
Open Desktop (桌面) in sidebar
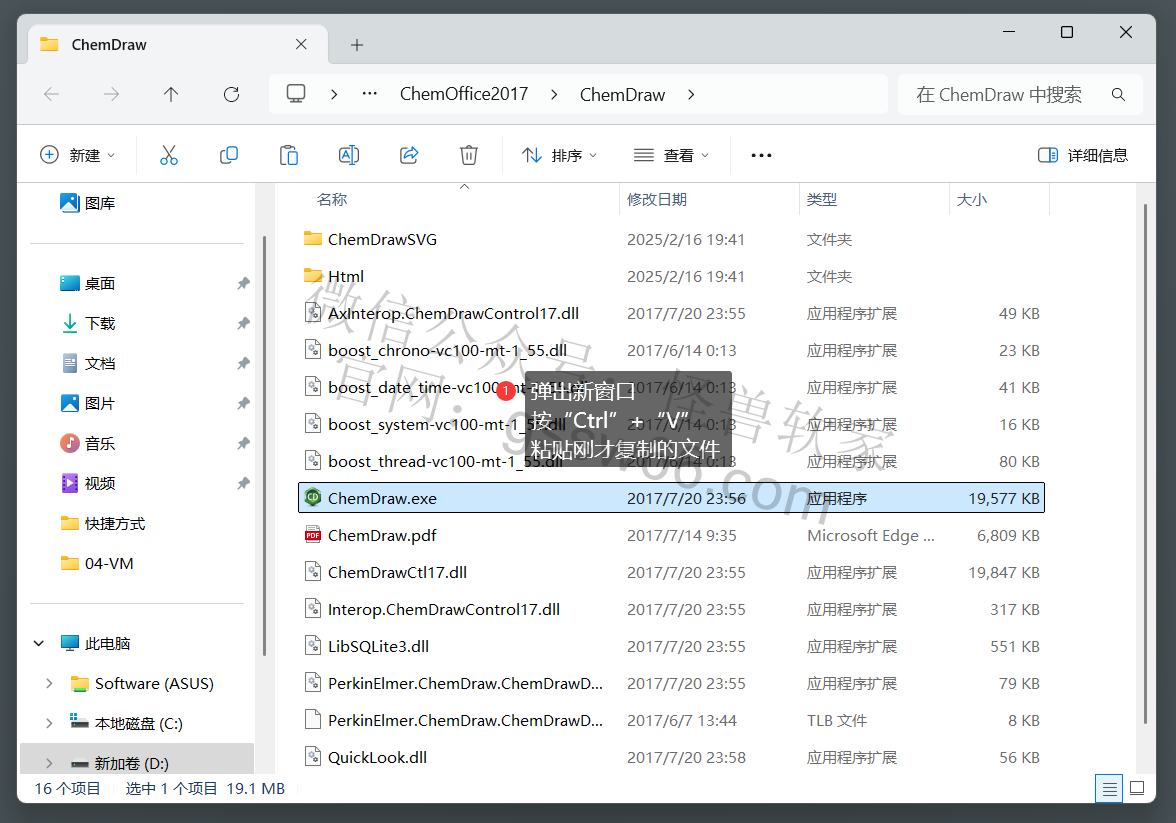coord(88,284)
